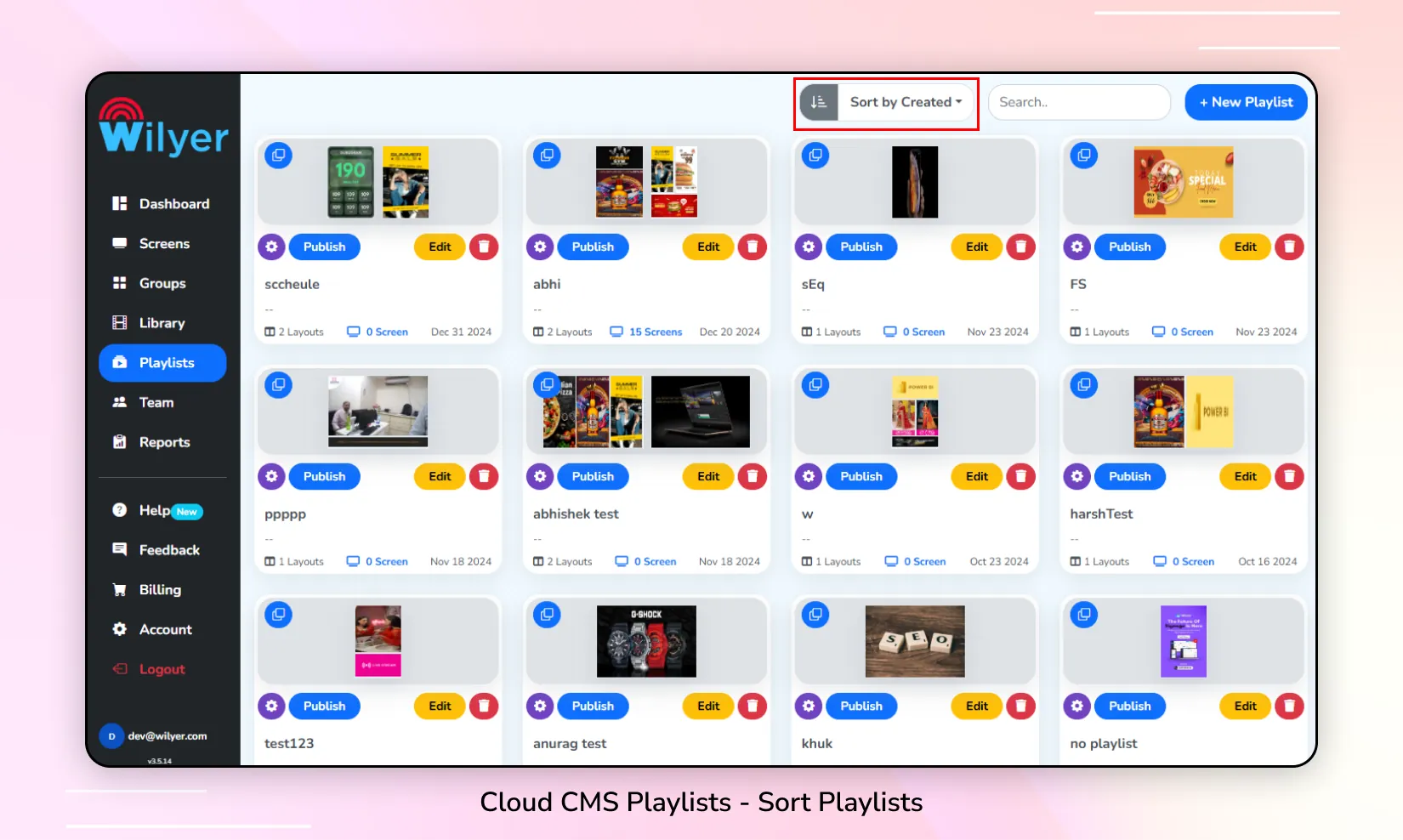The width and height of the screenshot is (1403, 840).
Task: Click the Dec 31 2024 date text
Action: [461, 332]
